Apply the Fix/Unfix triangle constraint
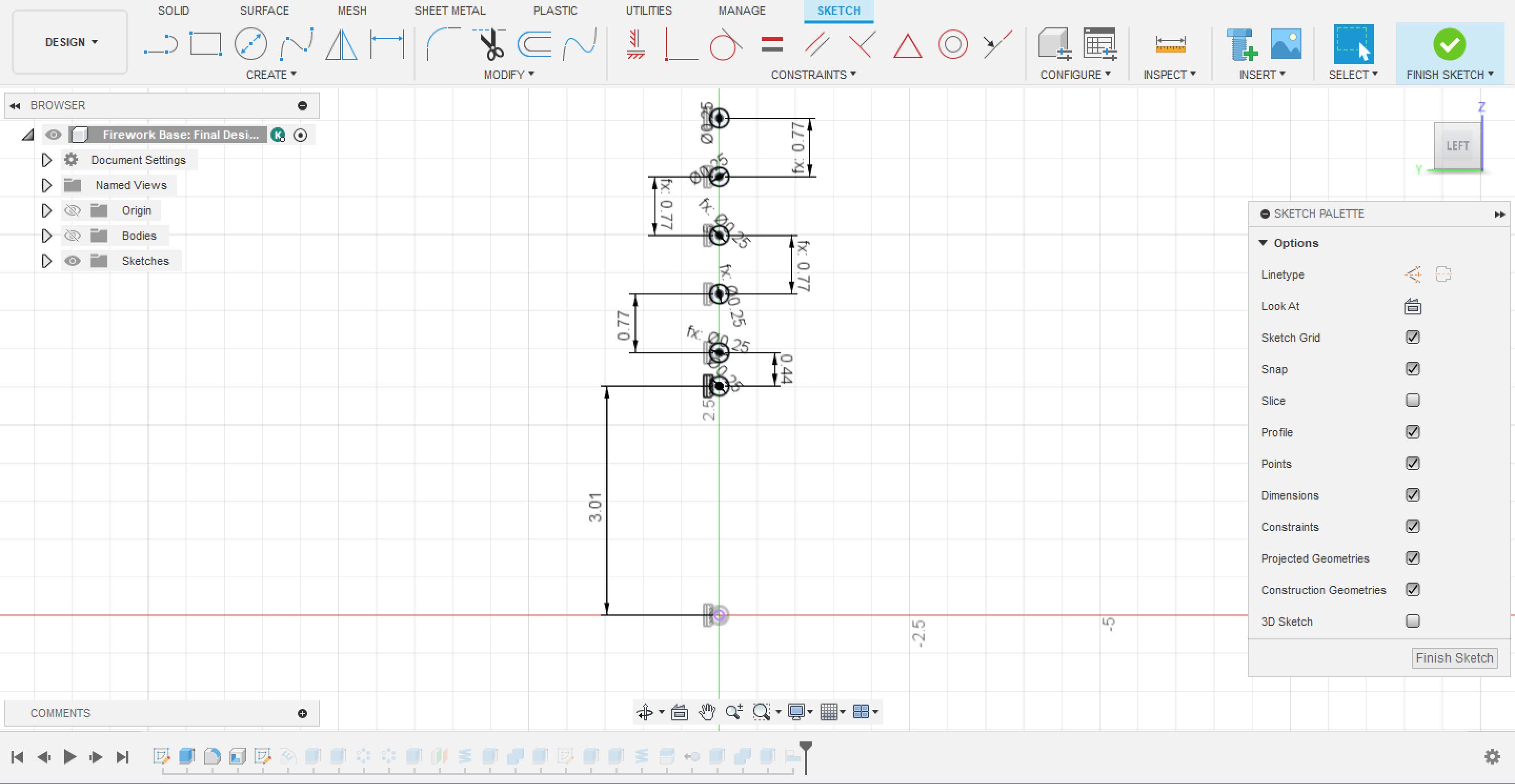The width and height of the screenshot is (1515, 784). tap(907, 46)
